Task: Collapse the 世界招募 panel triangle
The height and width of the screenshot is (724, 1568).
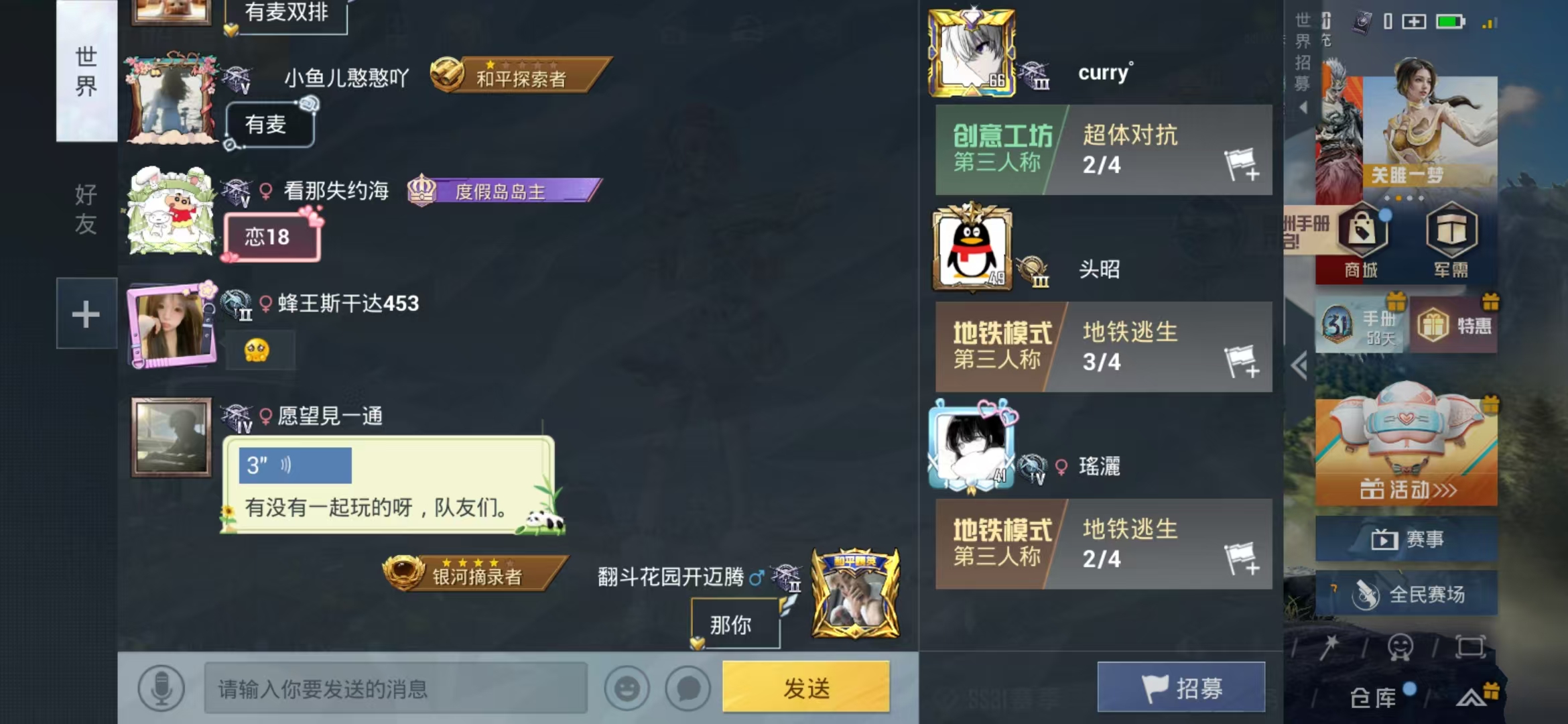Action: pos(1303,107)
